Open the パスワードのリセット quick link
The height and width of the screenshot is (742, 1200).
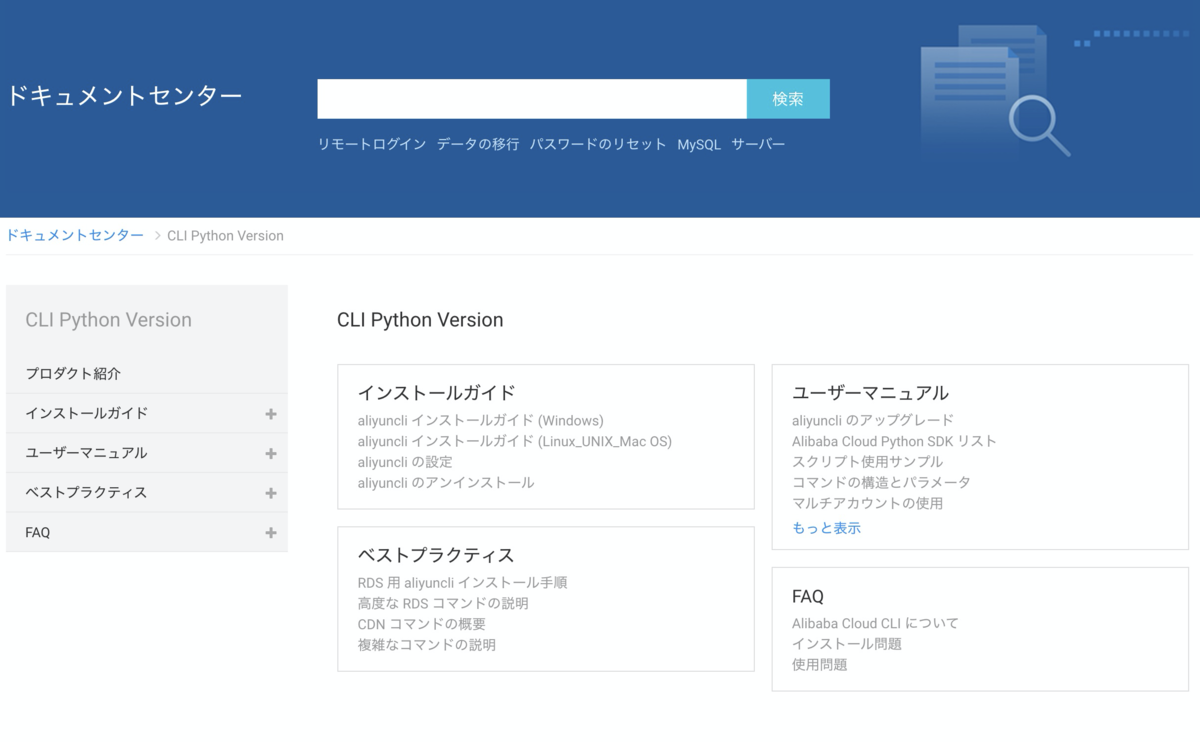(597, 143)
